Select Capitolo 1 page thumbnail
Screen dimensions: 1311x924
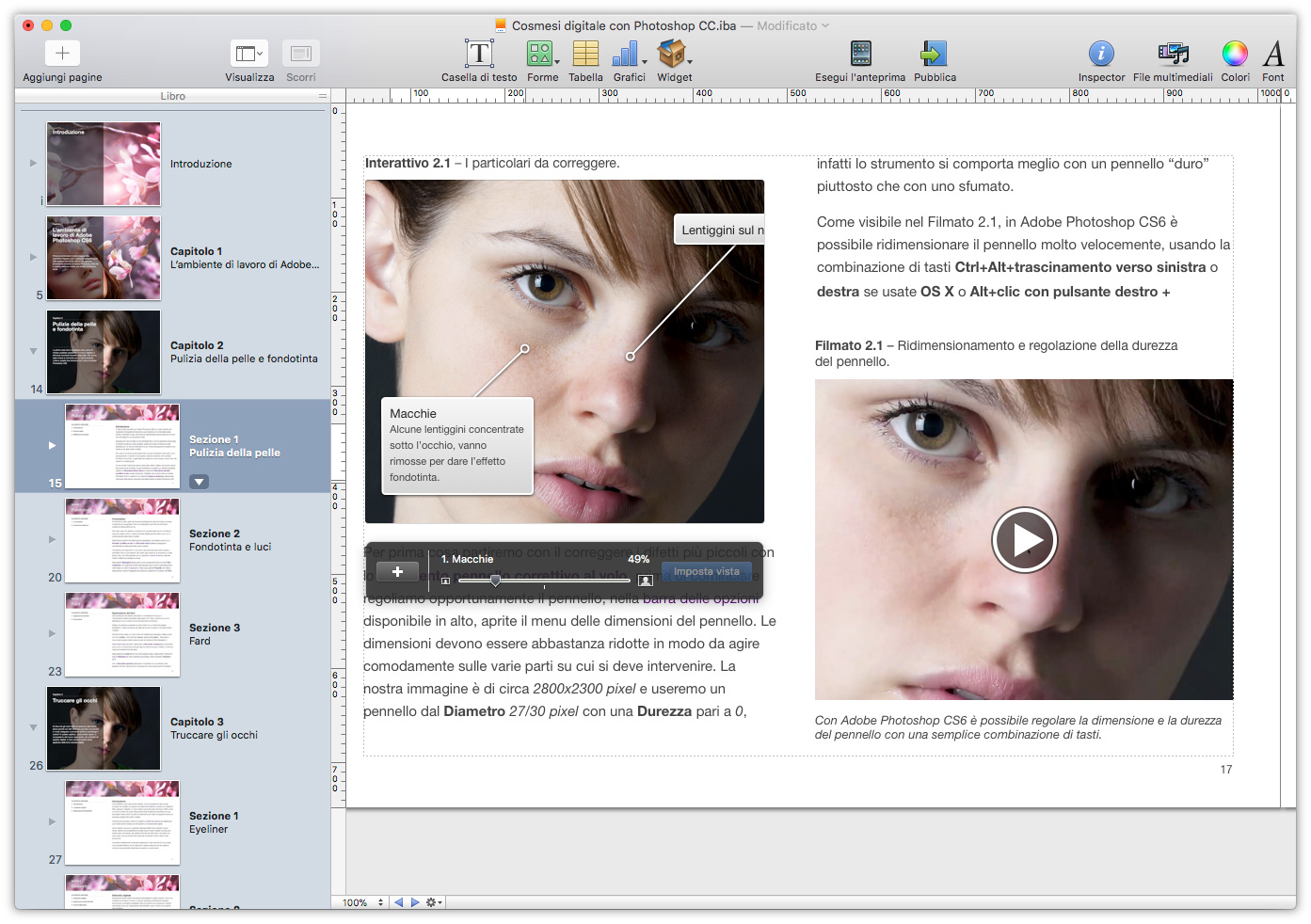pyautogui.click(x=104, y=258)
